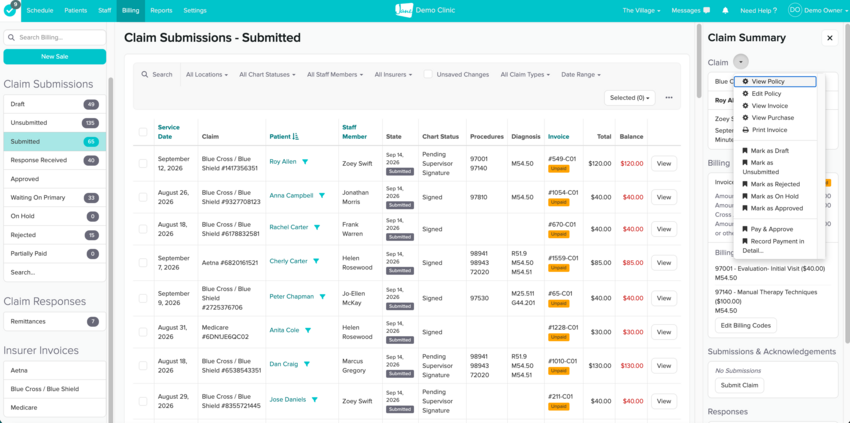Screen dimensions: 850x423
Task: Open the All Staff Members dropdown
Action: pyautogui.click(x=334, y=74)
